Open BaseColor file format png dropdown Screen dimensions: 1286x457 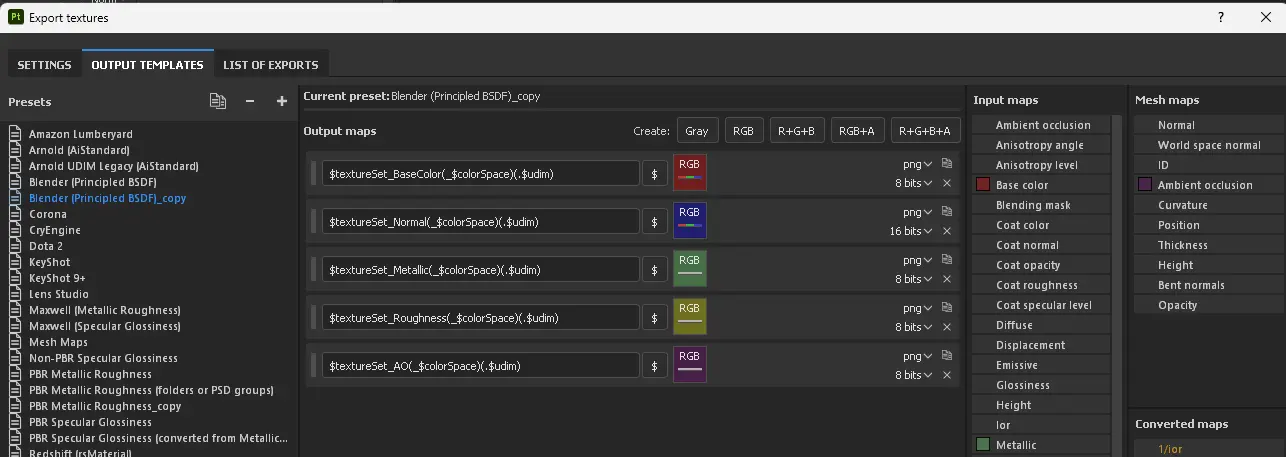pos(917,164)
